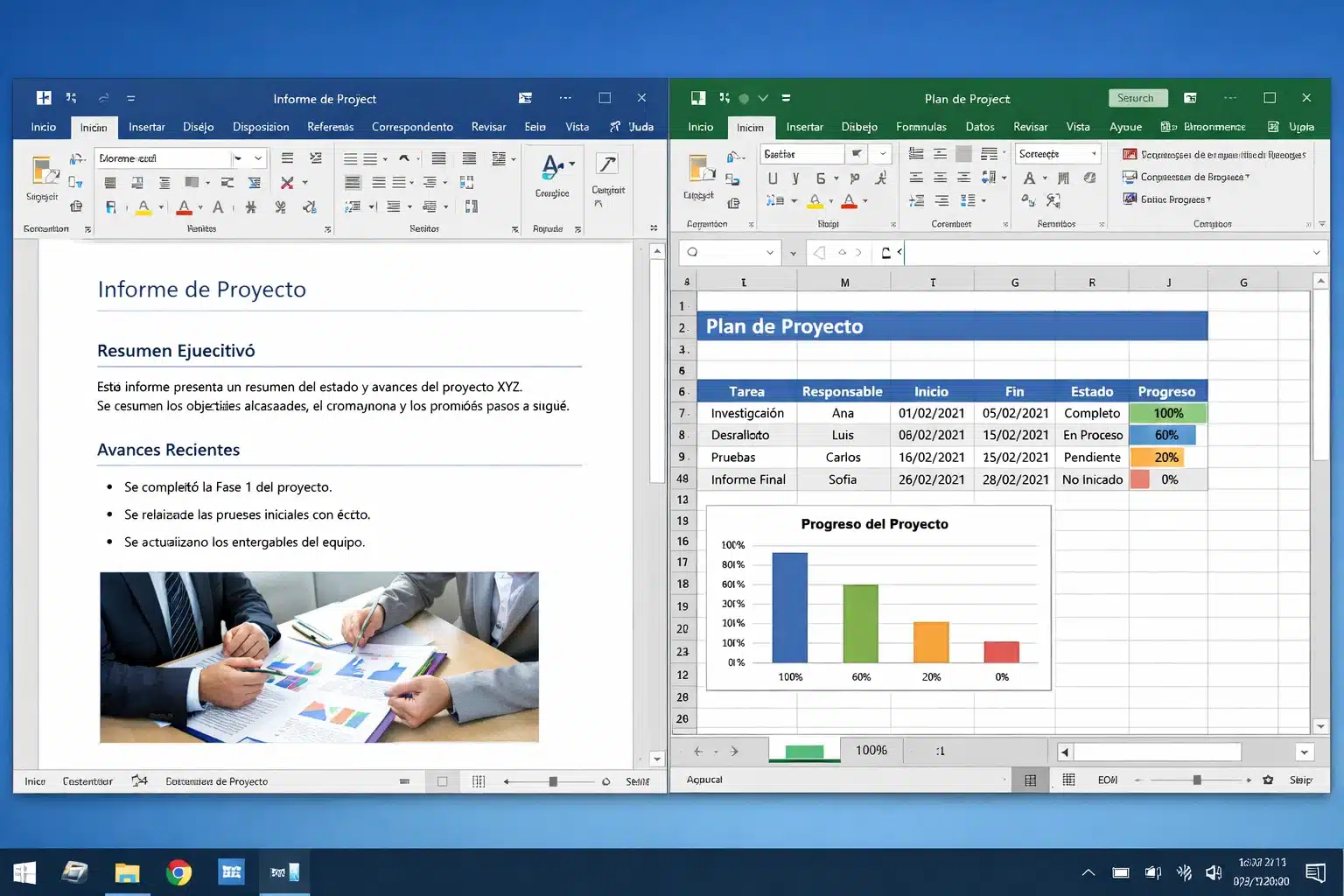Click the center alignment icon in Excel

(x=939, y=178)
